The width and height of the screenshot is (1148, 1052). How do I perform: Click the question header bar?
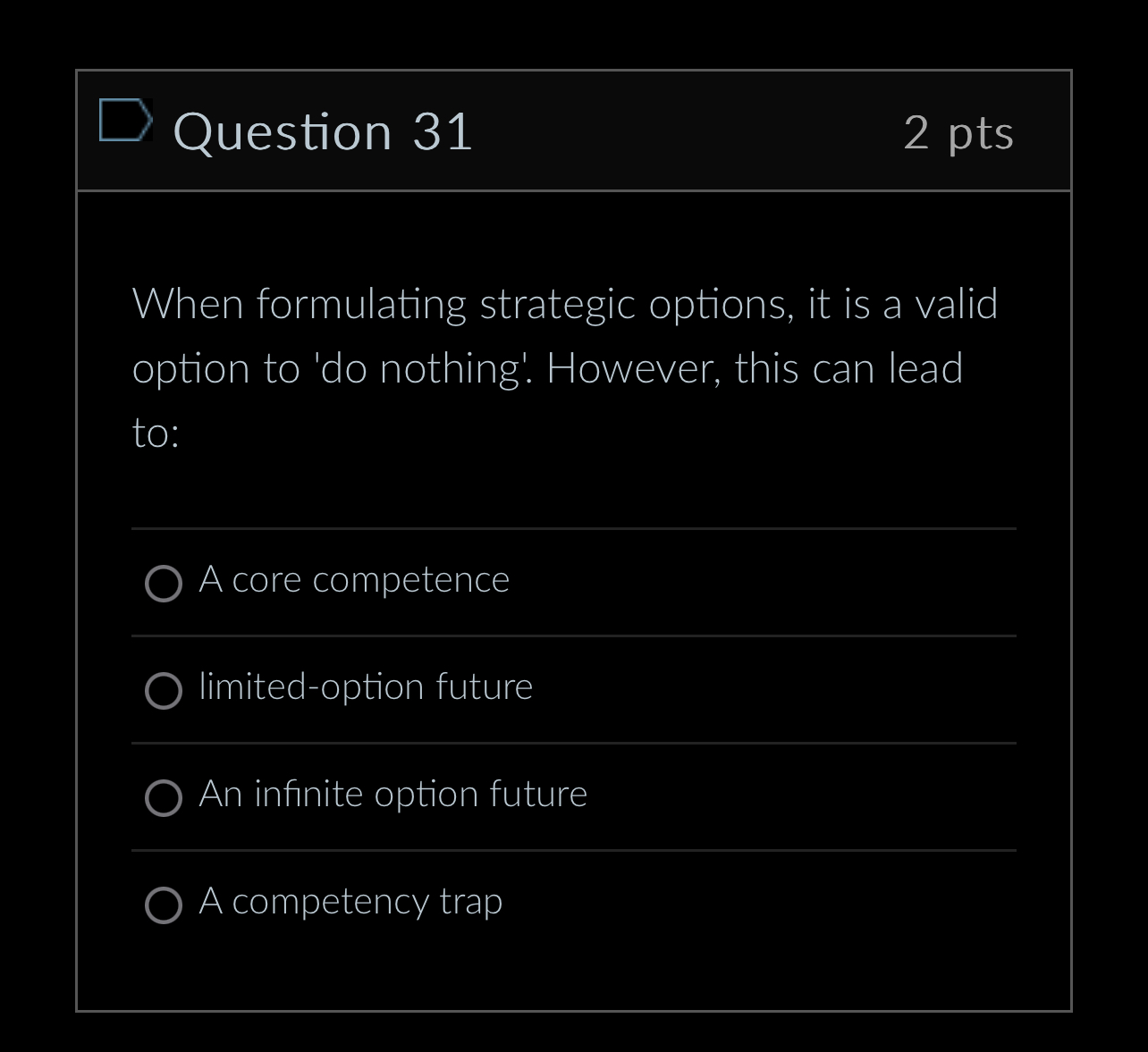click(572, 130)
